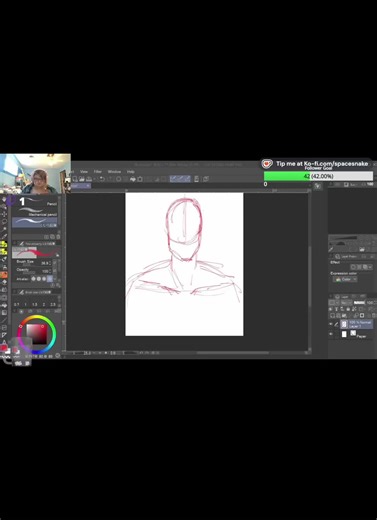Choose brush size preset 2
The height and width of the screenshot is (520, 377).
44,305
